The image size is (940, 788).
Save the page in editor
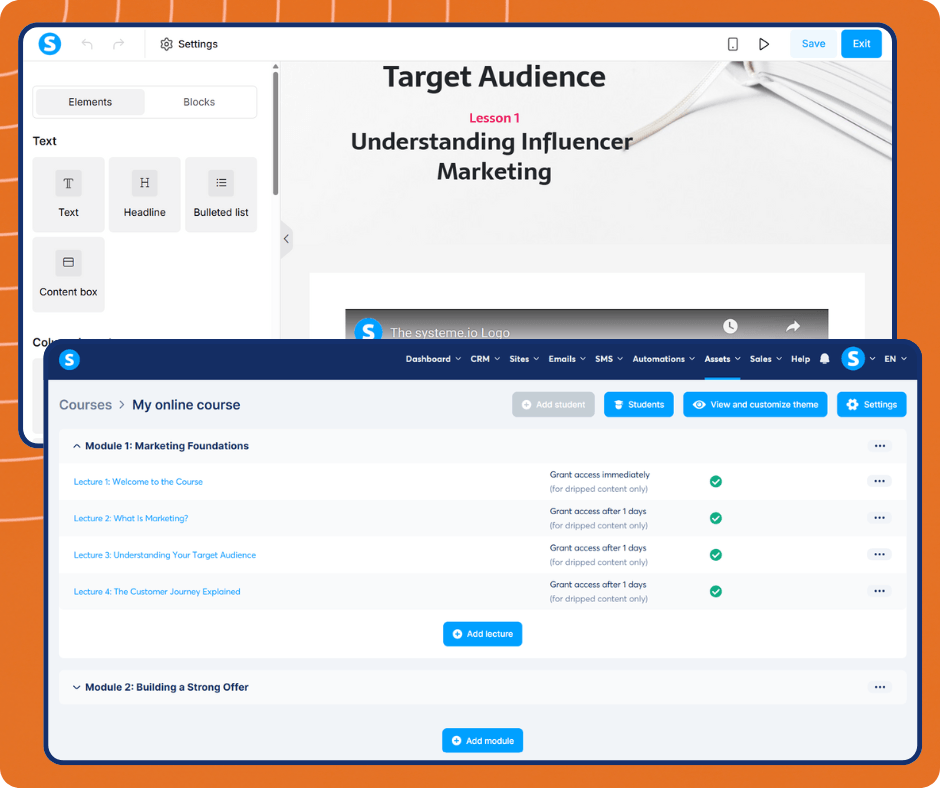(814, 44)
